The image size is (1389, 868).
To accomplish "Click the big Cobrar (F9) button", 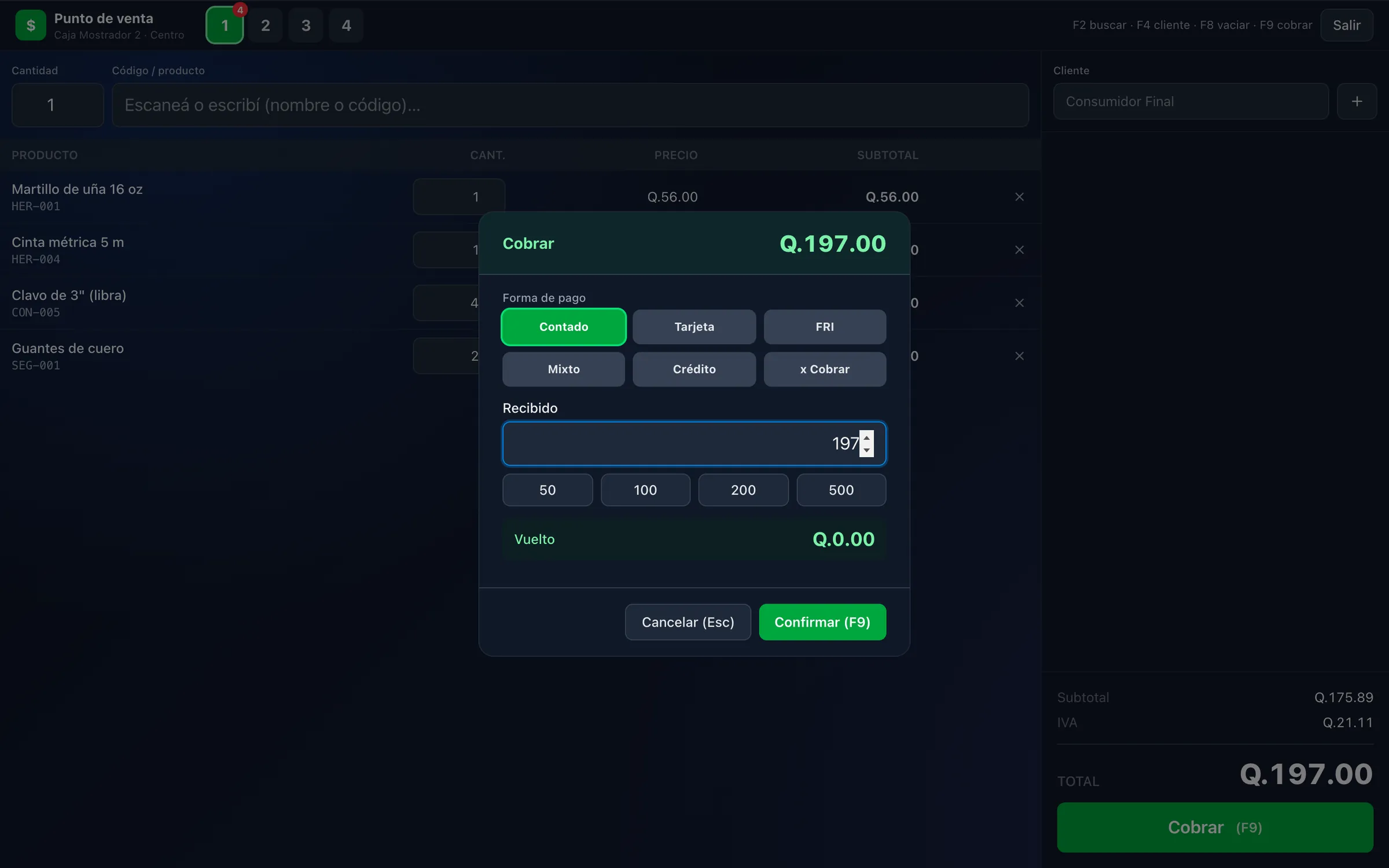I will (x=1215, y=827).
